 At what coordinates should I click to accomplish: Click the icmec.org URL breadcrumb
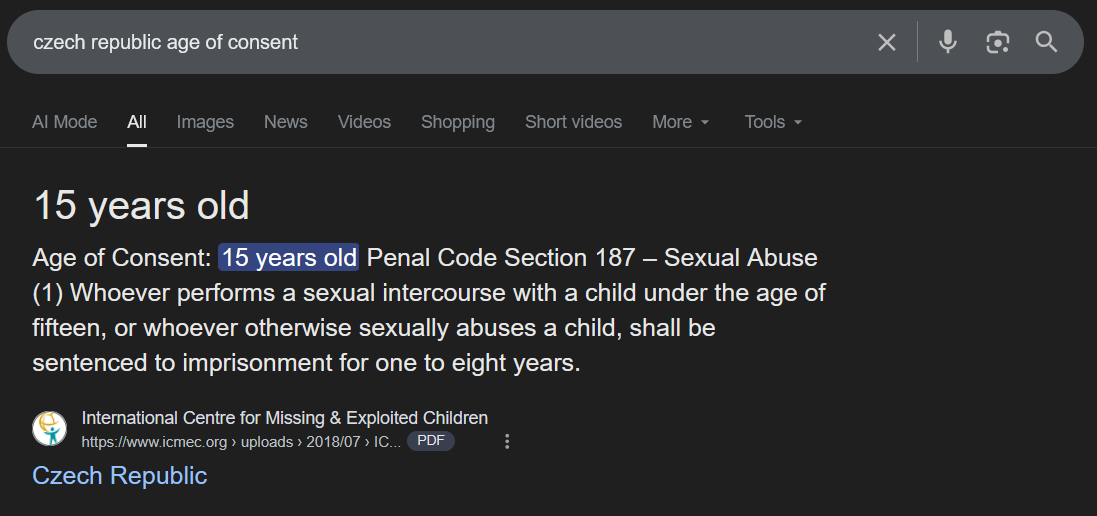(x=240, y=441)
